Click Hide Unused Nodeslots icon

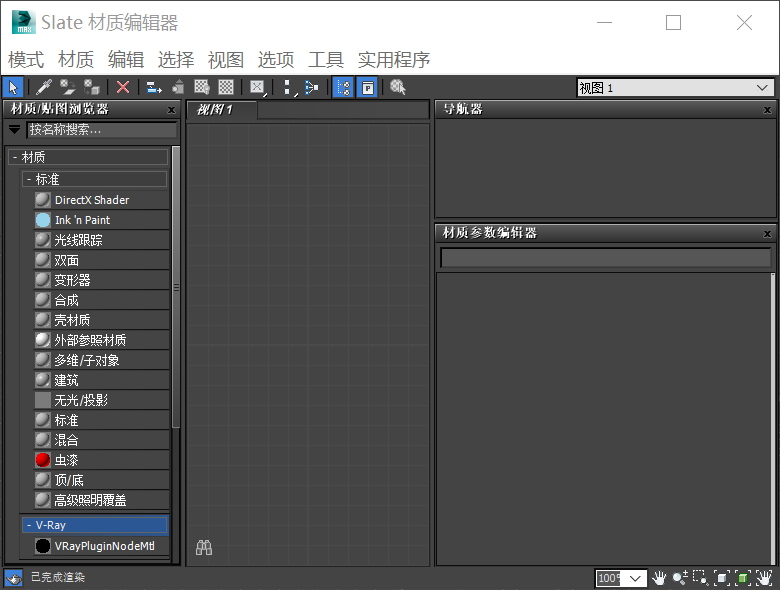point(178,88)
